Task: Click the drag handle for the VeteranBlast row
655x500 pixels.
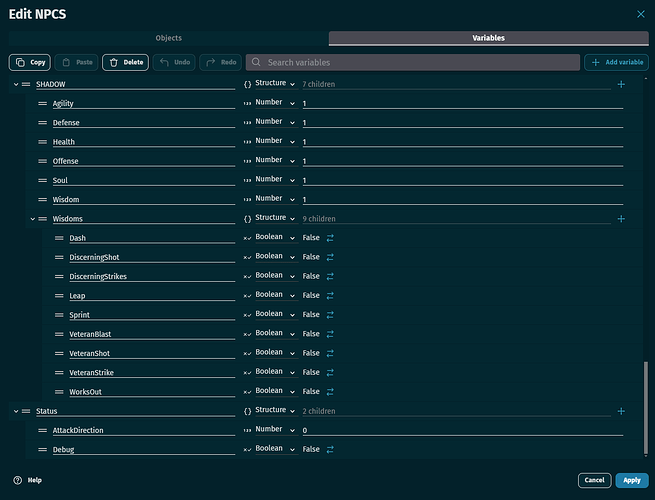Action: 59,334
